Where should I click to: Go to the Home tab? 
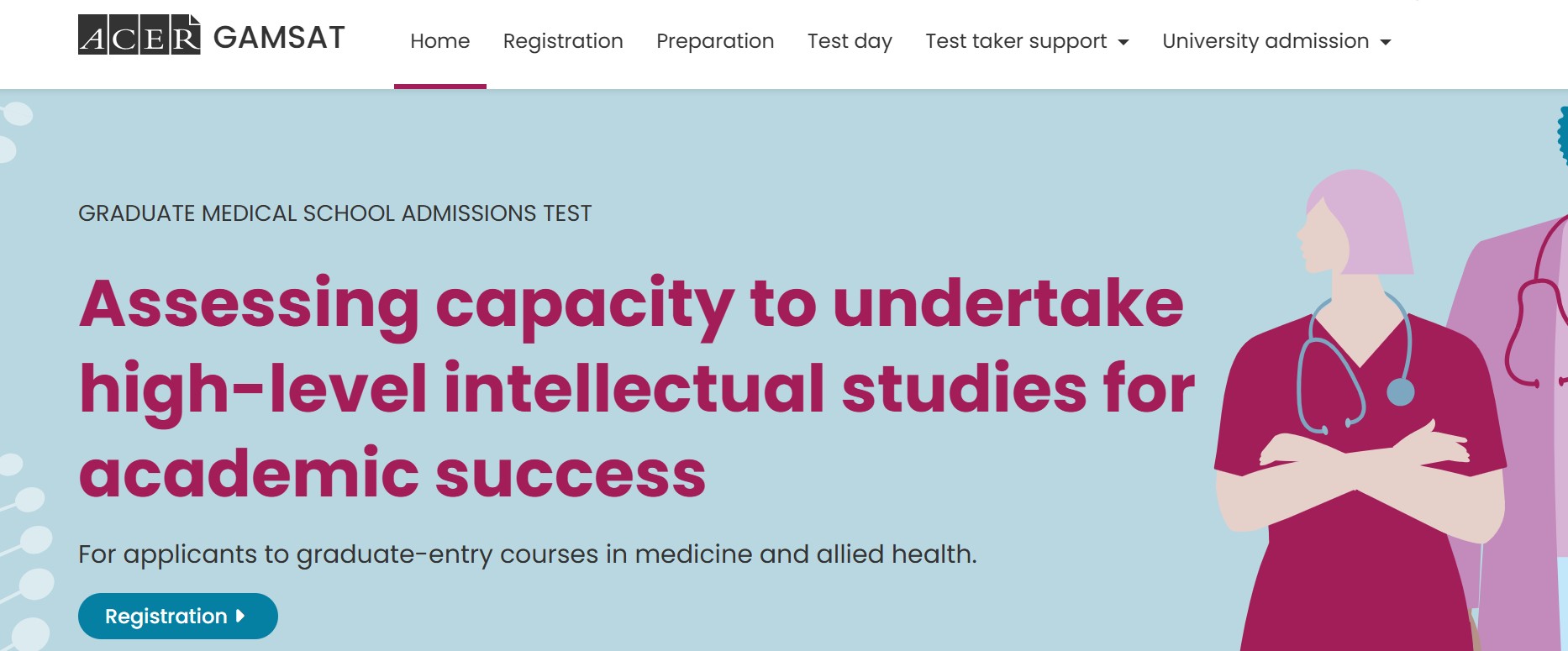click(x=439, y=41)
